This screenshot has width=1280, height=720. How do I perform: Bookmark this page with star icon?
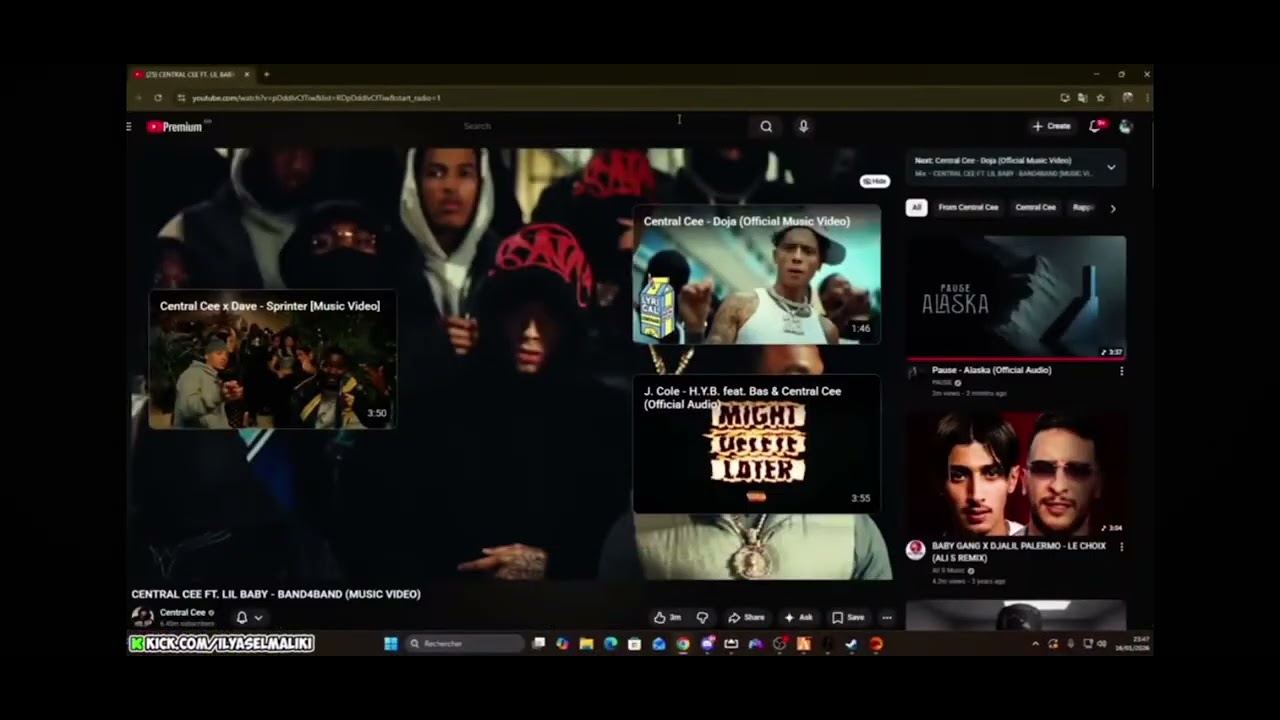(x=1100, y=98)
